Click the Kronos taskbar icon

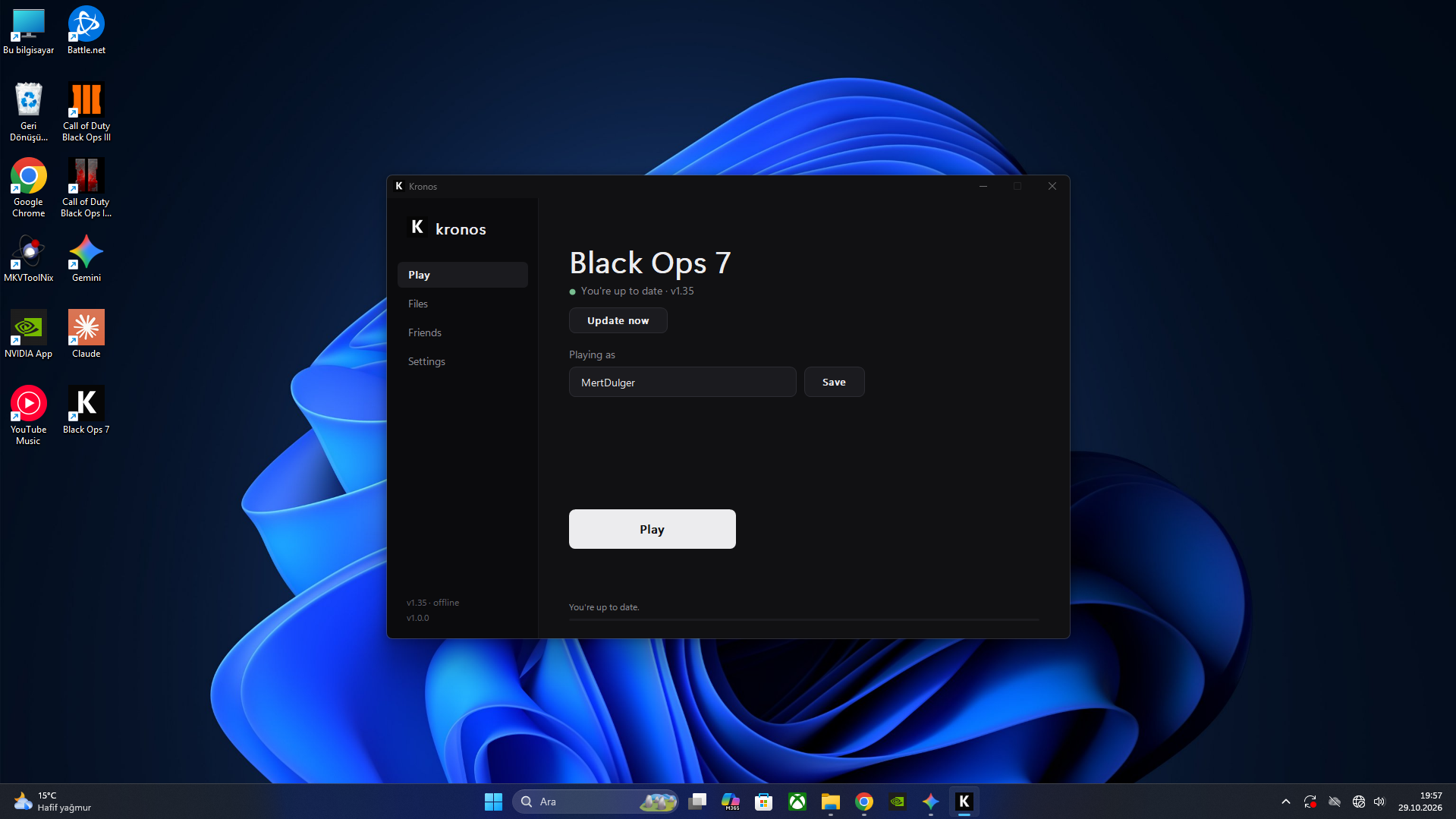964,802
